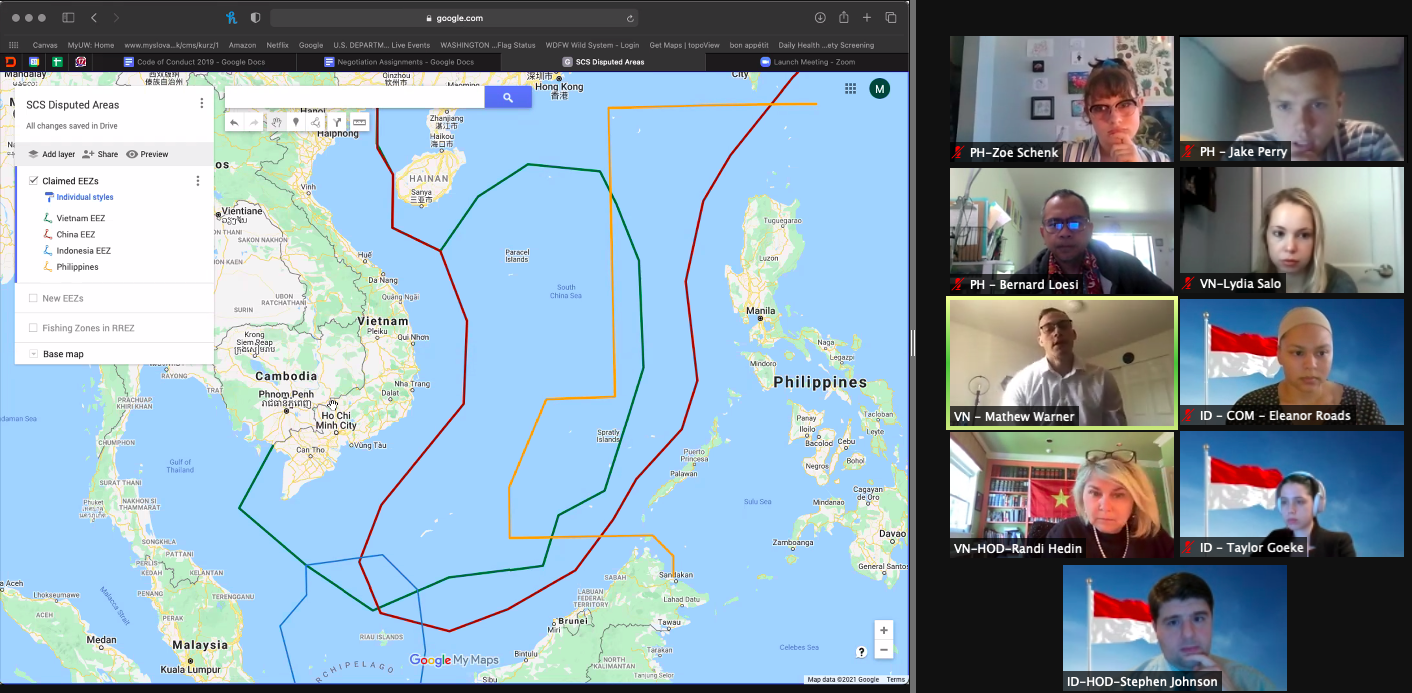Image resolution: width=1412 pixels, height=693 pixels.
Task: Click the privacy shield icon
Action: [255, 18]
